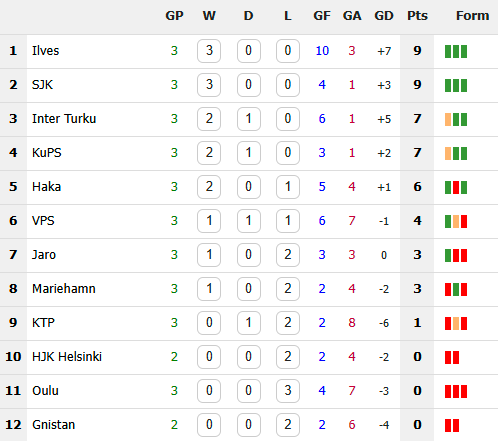Viewport: 498px width, 441px height.
Task: Sort table by GF column header
Action: [x=322, y=16]
